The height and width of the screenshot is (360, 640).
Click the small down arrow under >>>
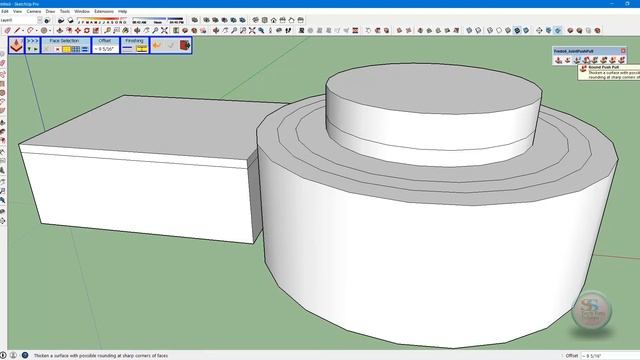(x=29, y=49)
